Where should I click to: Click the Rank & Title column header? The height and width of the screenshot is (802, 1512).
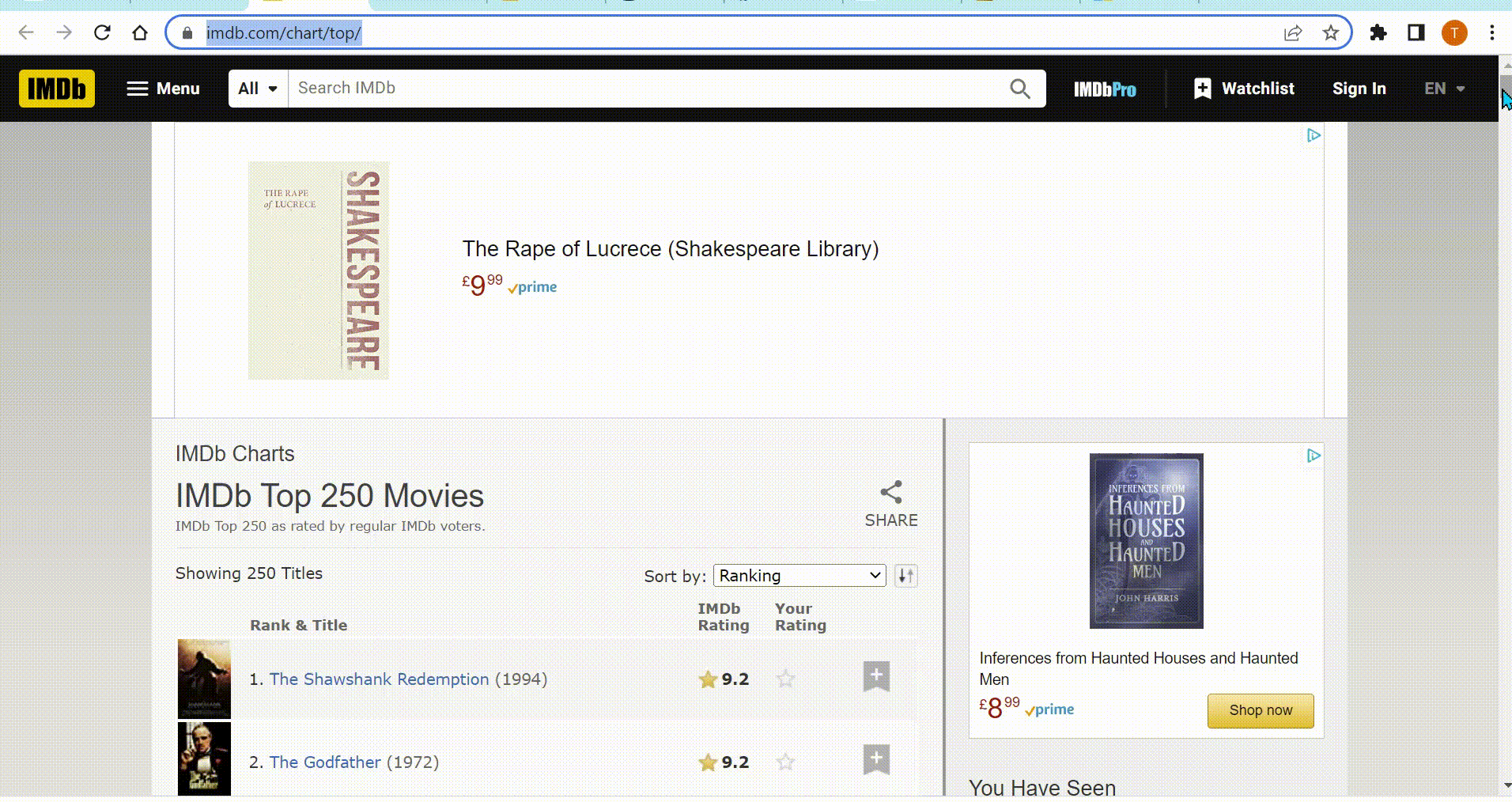pyautogui.click(x=298, y=625)
